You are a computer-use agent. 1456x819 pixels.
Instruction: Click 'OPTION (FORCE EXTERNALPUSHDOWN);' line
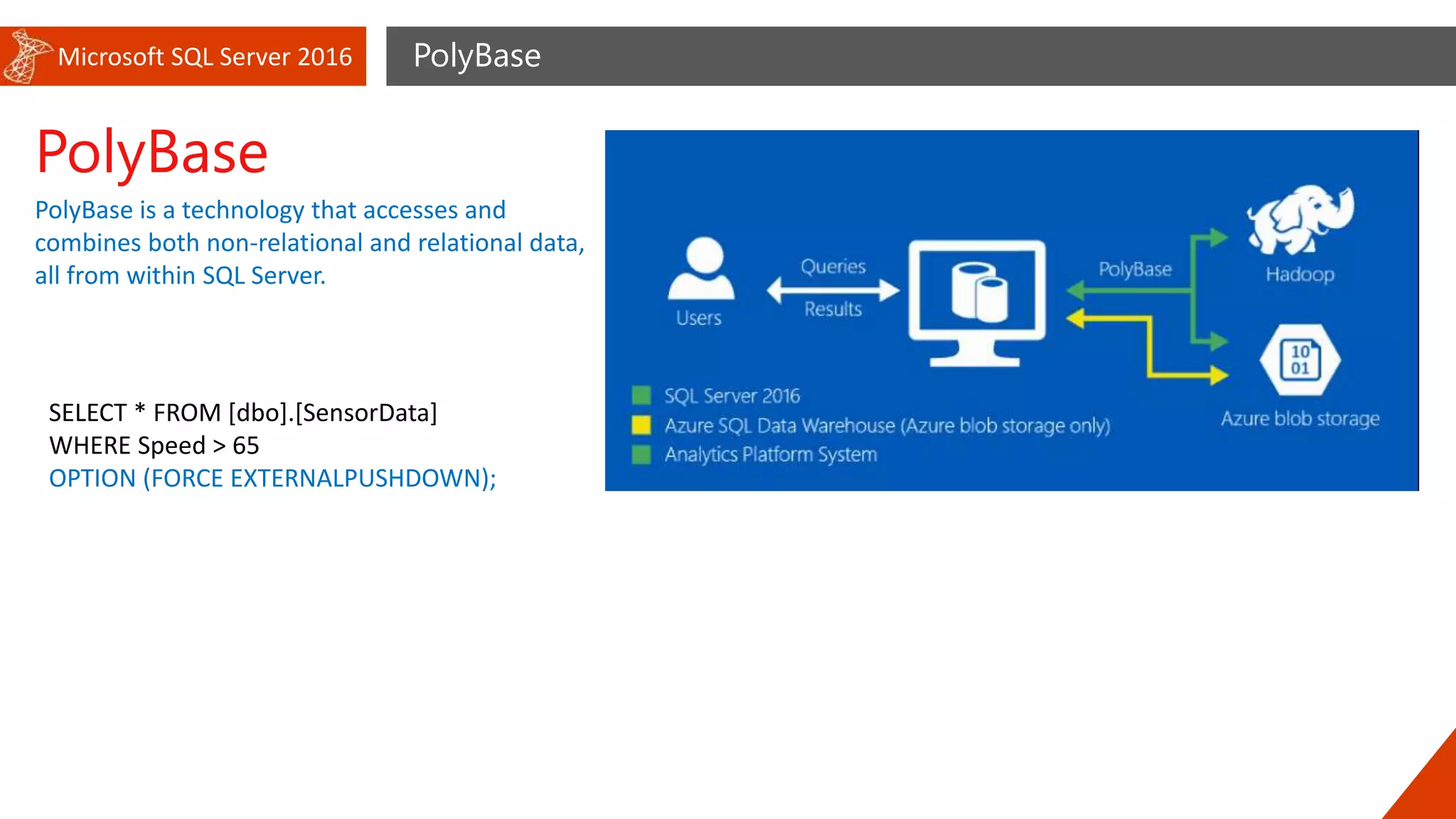tap(273, 478)
